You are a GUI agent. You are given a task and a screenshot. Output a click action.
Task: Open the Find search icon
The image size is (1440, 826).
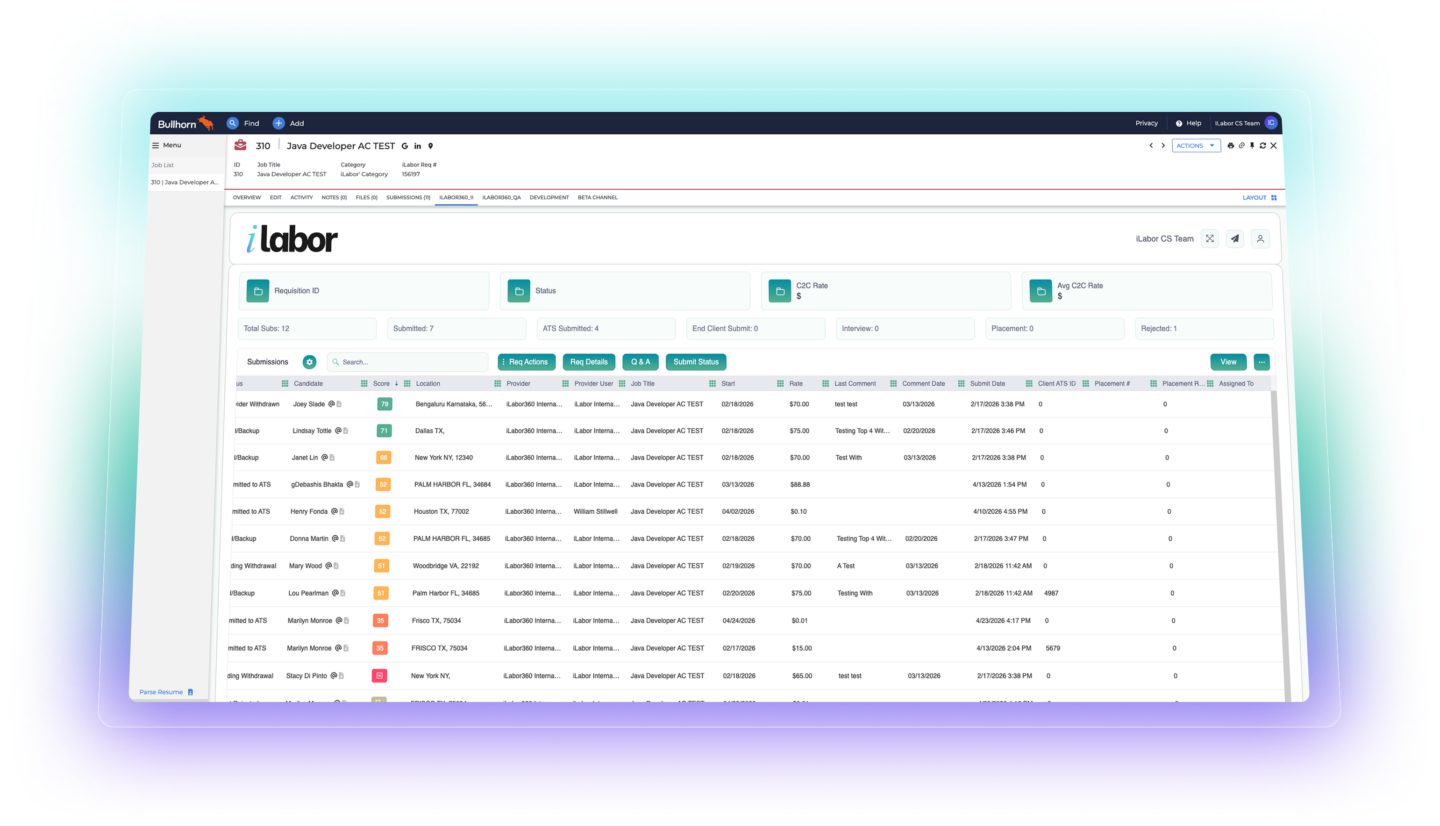(x=232, y=123)
